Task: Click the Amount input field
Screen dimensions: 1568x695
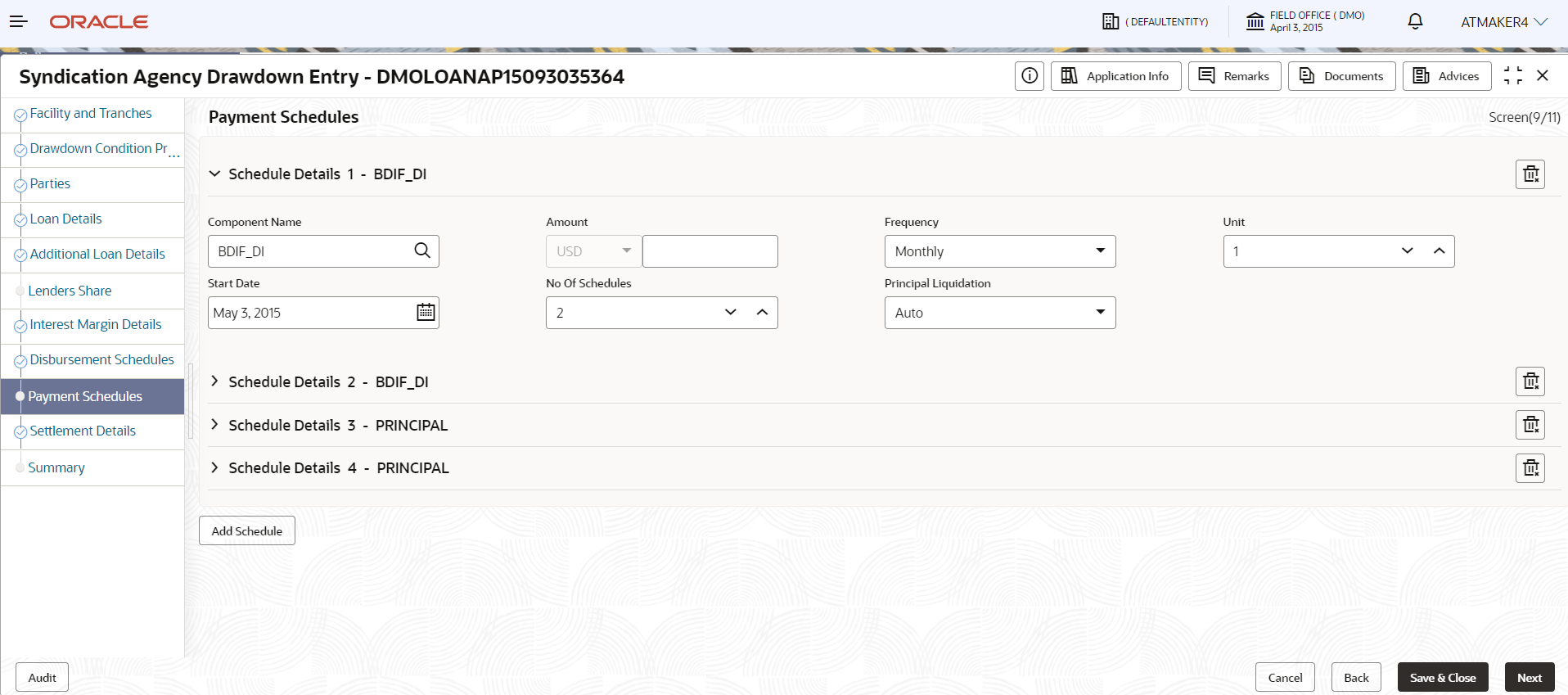Action: tap(710, 251)
